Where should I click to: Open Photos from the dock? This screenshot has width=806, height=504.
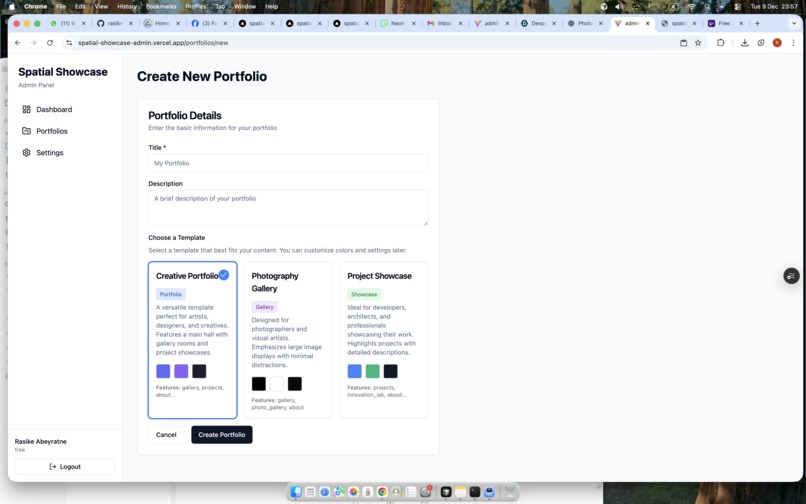[353, 492]
